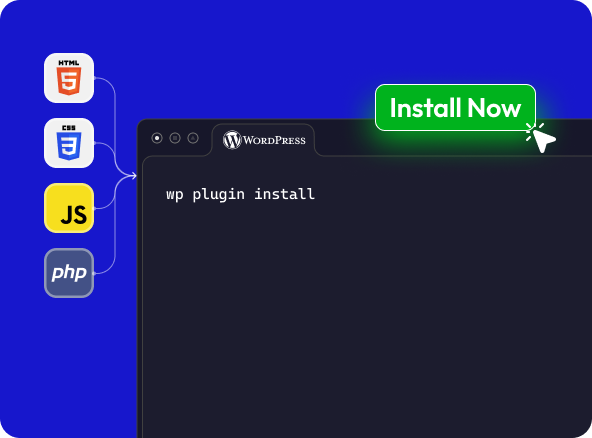Click the square window control button
592x438 pixels.
click(x=175, y=138)
